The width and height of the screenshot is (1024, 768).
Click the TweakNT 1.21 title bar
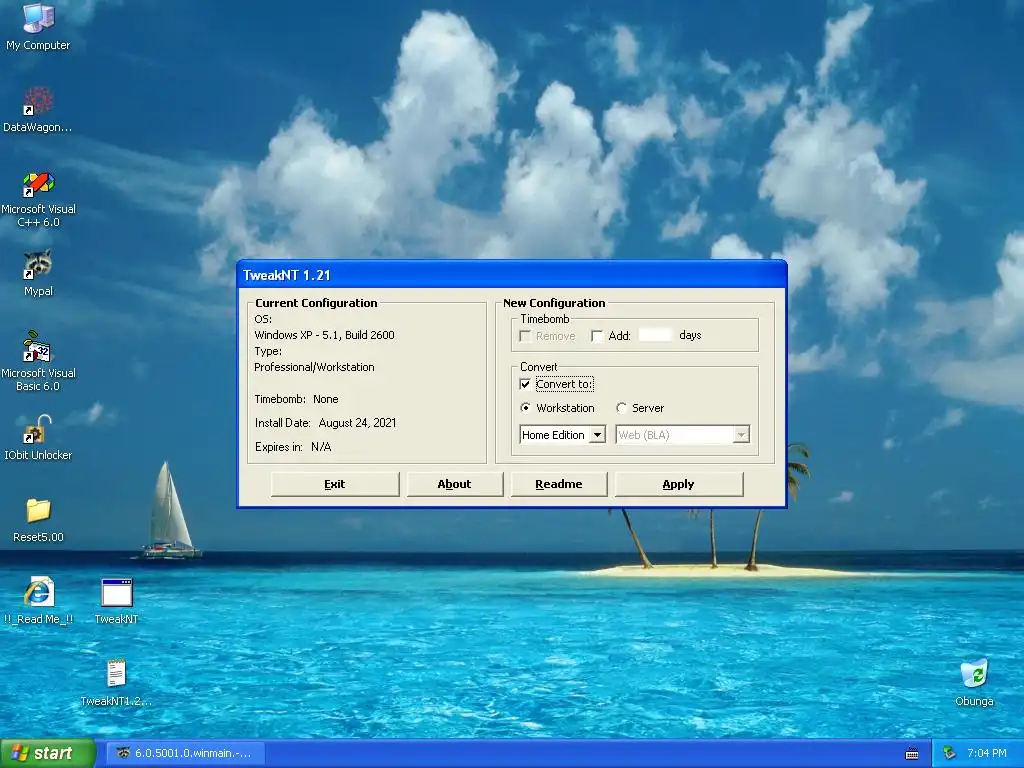(x=512, y=275)
